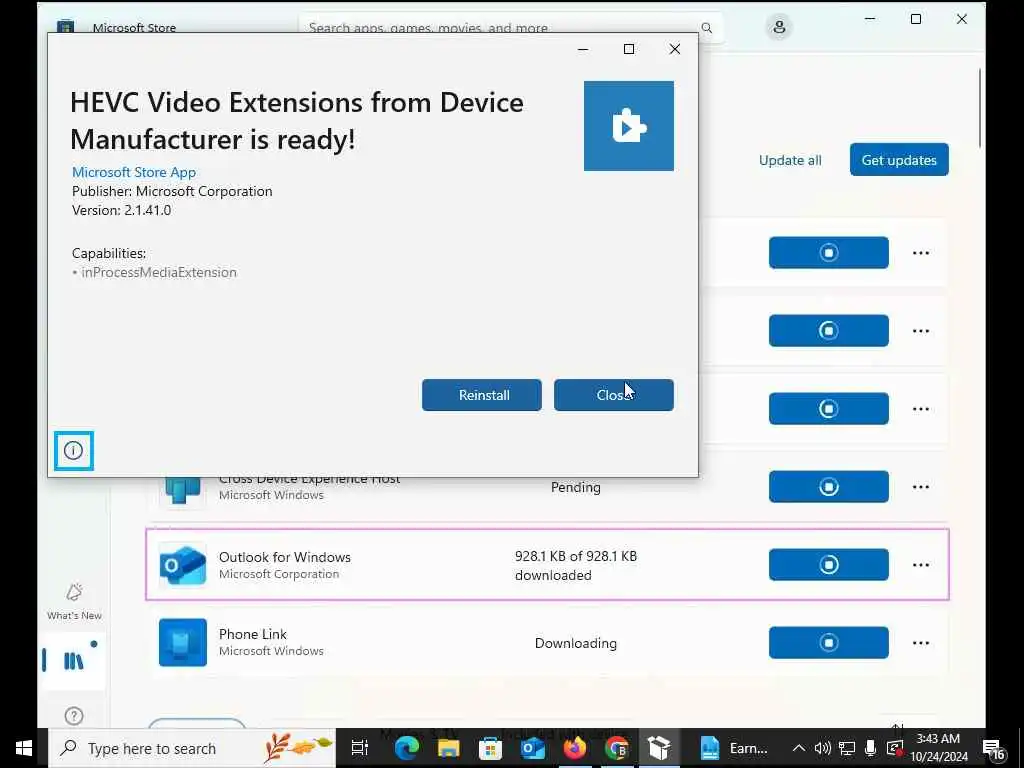Viewport: 1024px width, 768px height.
Task: Open File Explorer from the taskbar
Action: pyautogui.click(x=449, y=748)
